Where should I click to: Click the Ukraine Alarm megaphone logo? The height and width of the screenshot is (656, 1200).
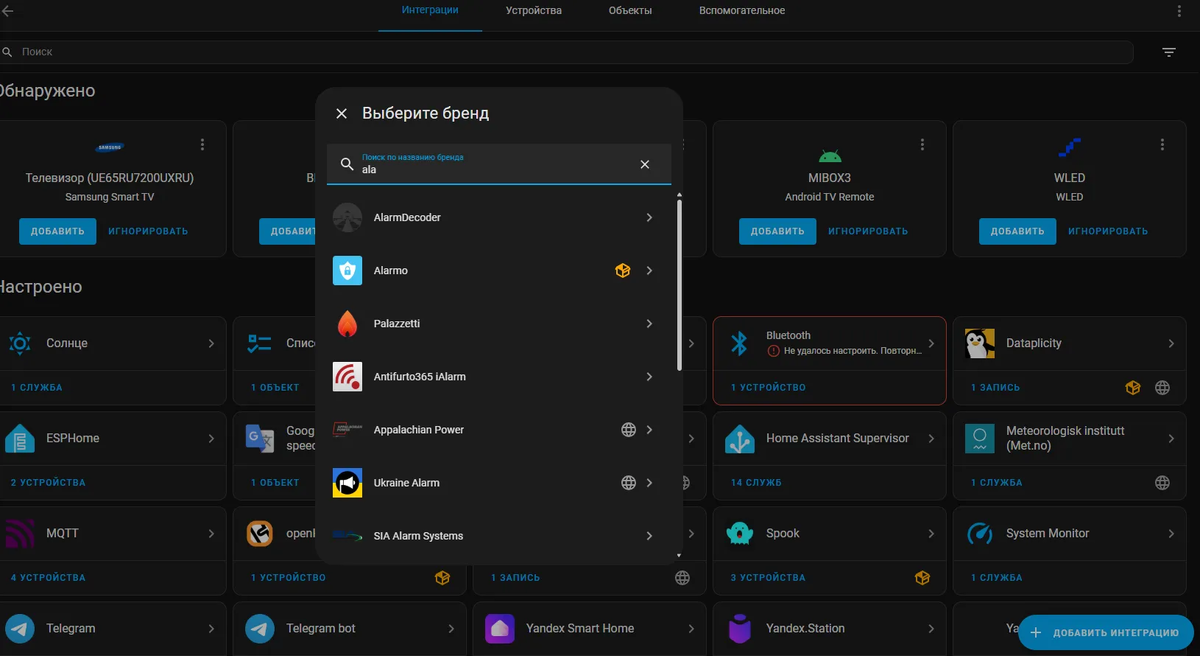coord(347,482)
